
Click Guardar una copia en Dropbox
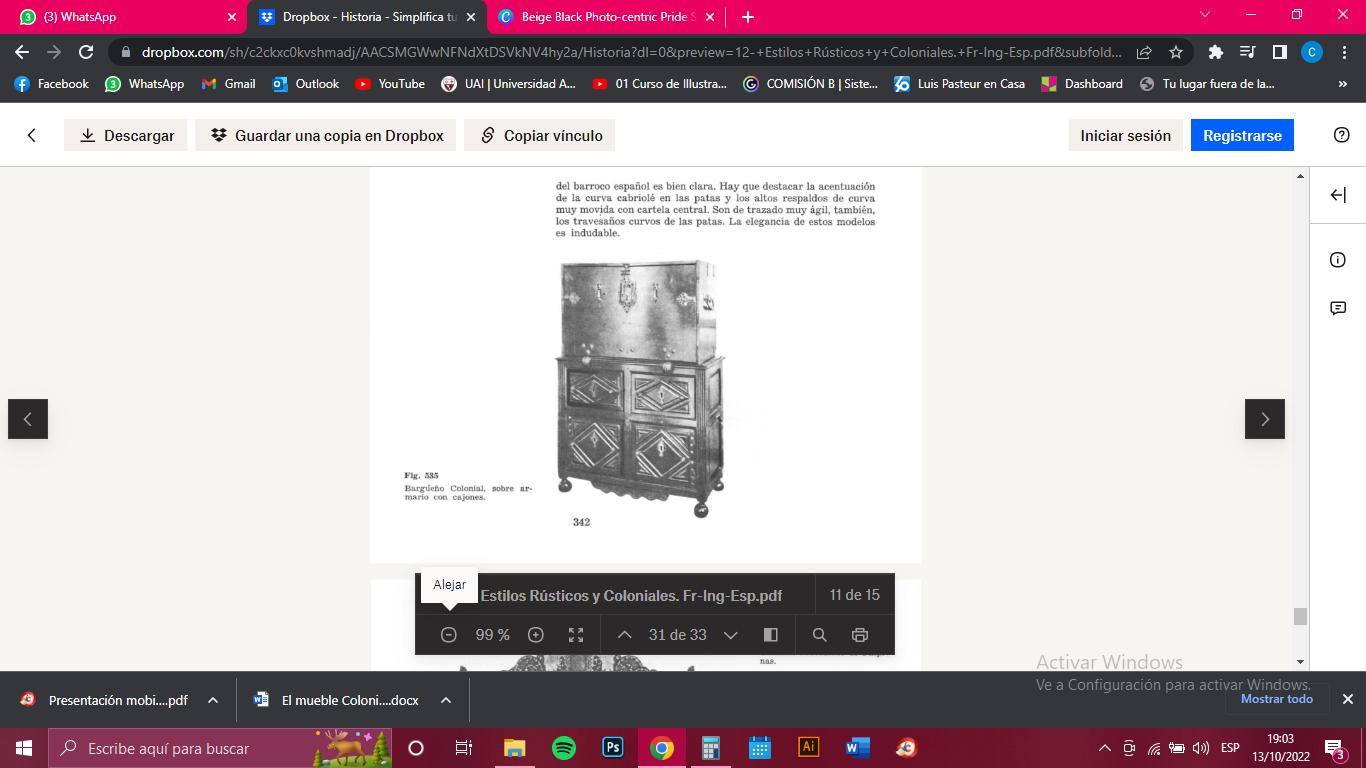(326, 135)
